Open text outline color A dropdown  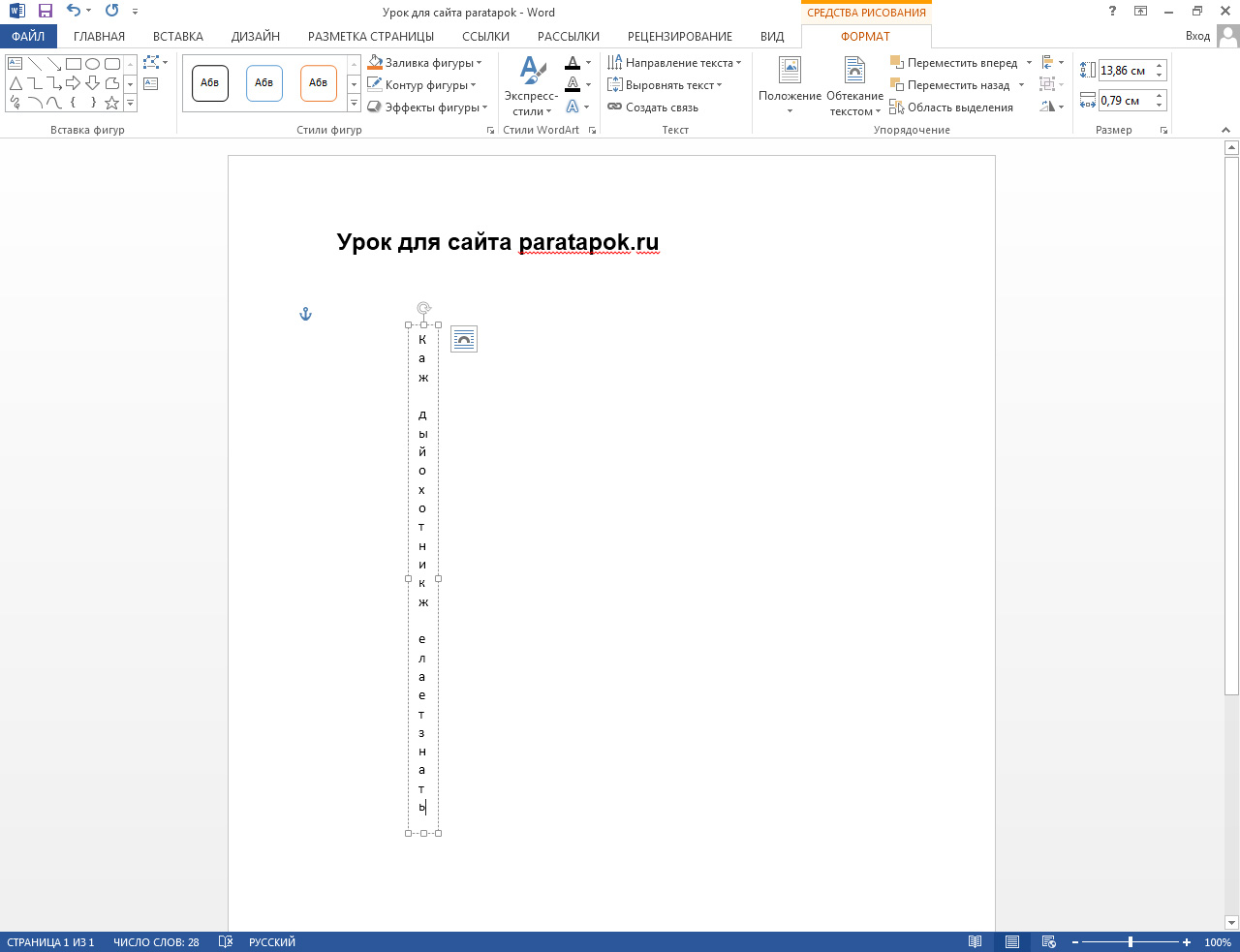coord(588,85)
